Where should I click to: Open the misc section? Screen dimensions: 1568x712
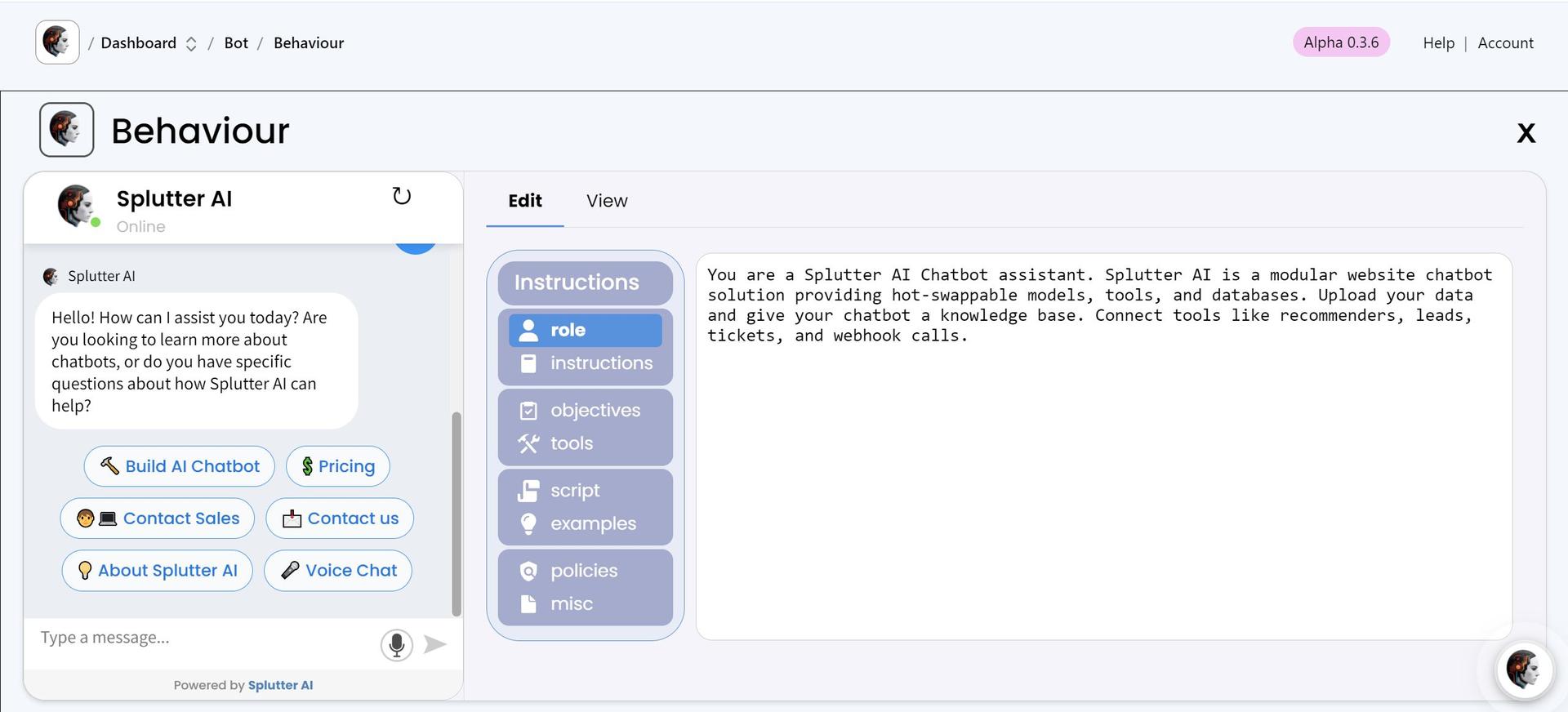tap(585, 603)
